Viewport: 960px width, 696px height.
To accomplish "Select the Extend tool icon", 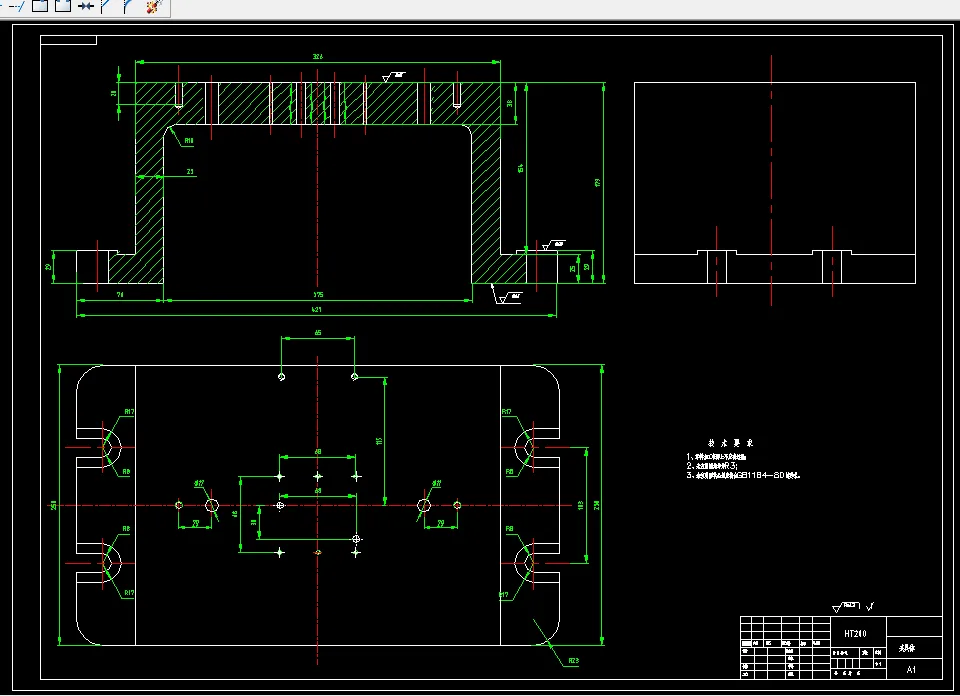I will (x=16, y=6).
